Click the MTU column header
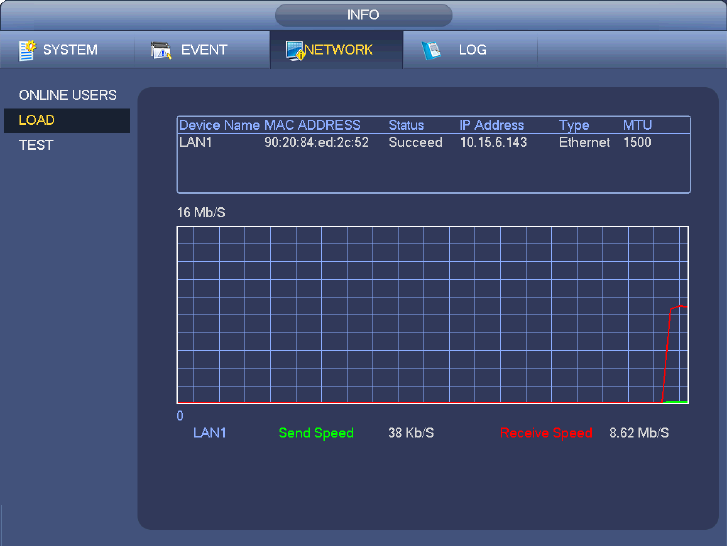This screenshot has height=546, width=727. 637,126
